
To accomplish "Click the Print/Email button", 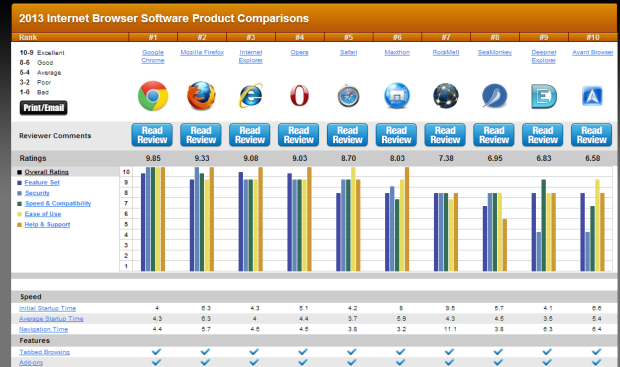I will (43, 108).
